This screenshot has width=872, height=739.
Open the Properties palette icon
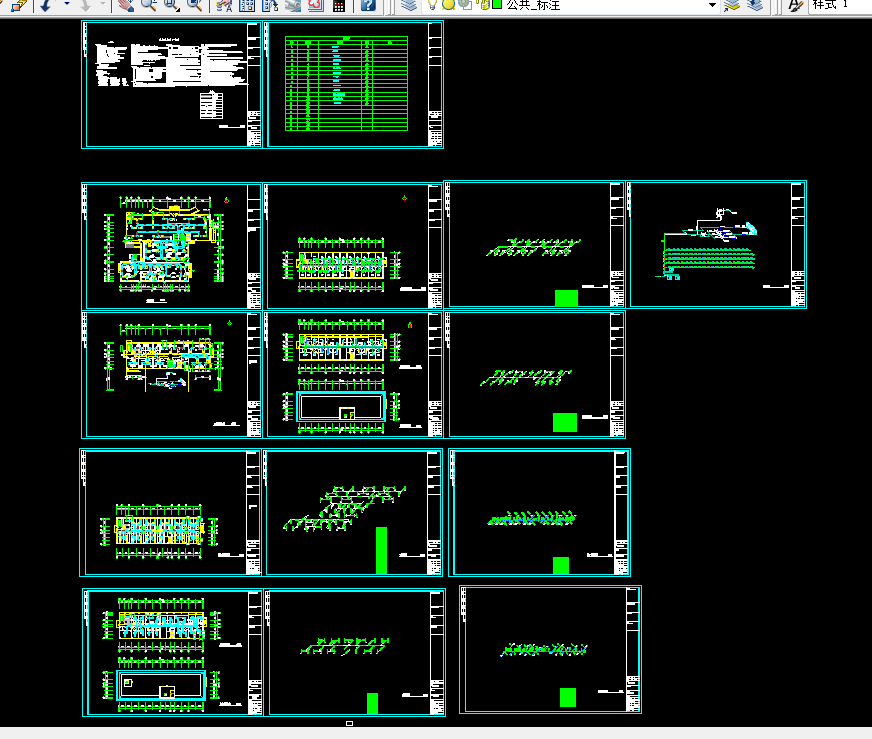pos(224,6)
